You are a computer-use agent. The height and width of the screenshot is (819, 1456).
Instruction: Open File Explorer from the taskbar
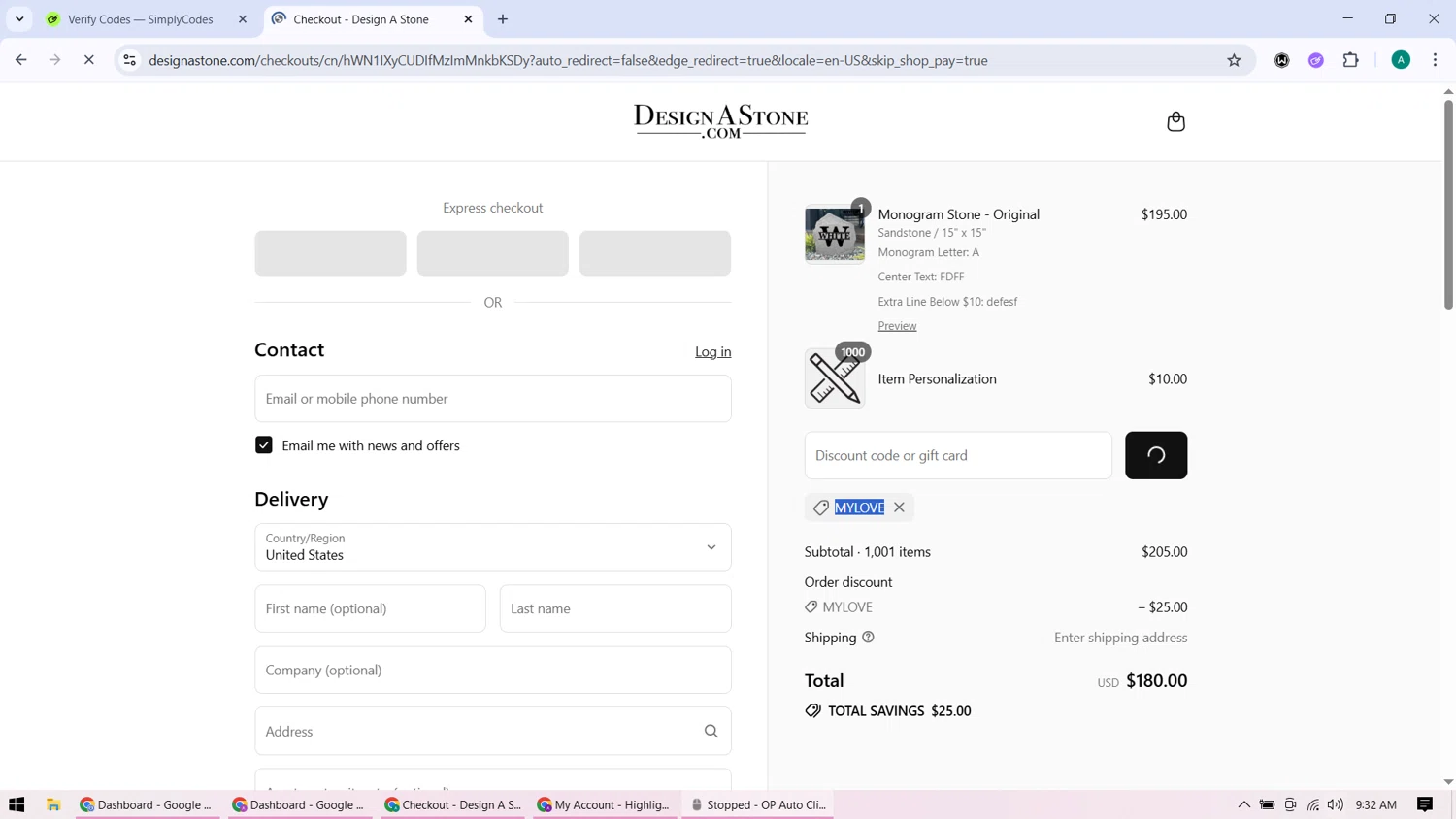click(x=53, y=804)
